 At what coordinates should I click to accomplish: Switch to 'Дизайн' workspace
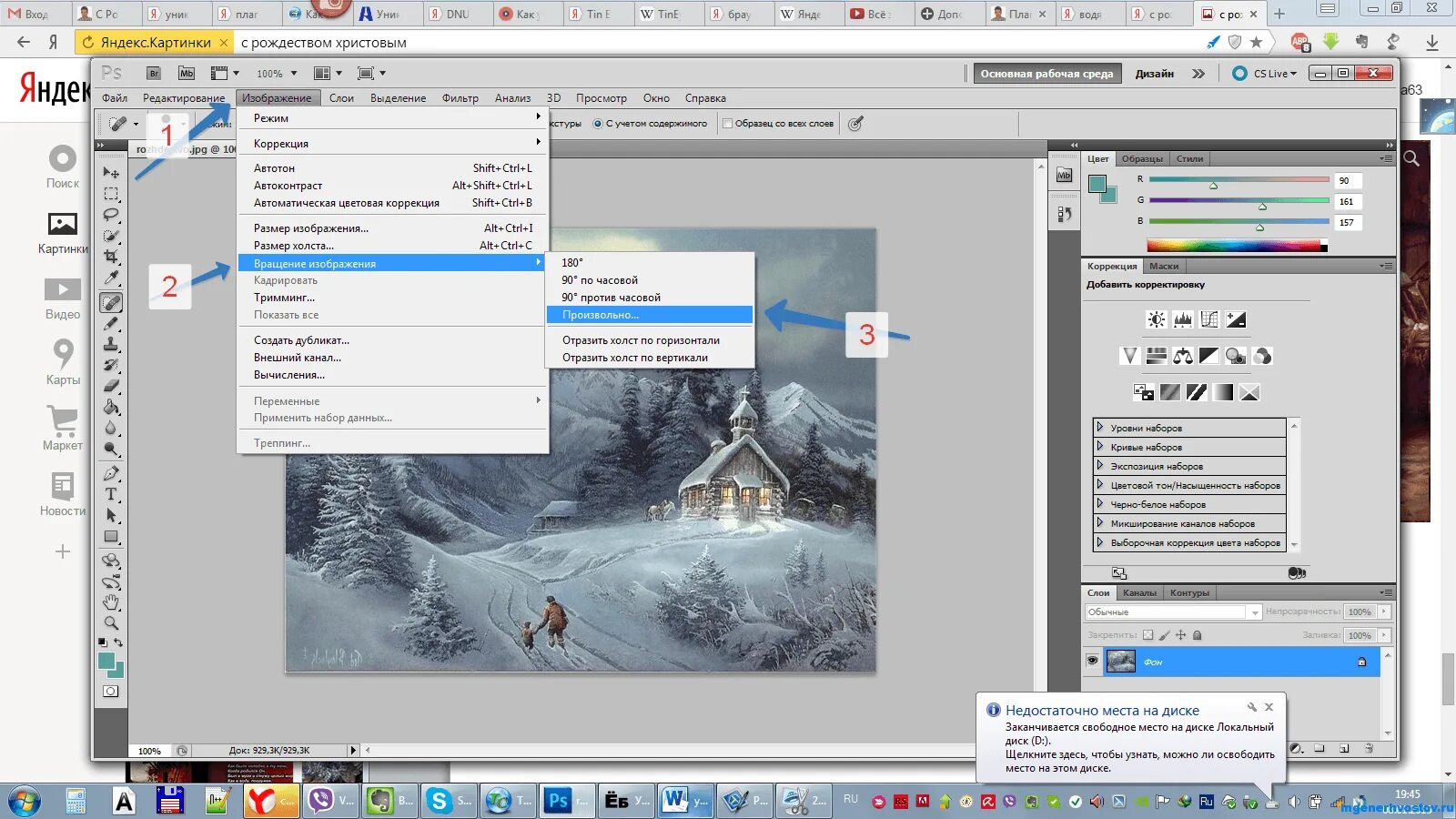pos(1155,74)
